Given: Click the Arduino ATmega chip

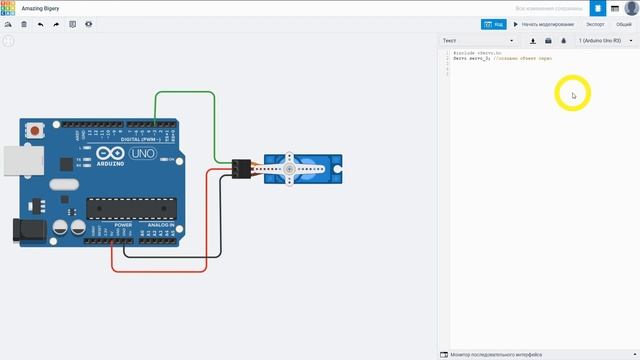Looking at the screenshot, I should [x=131, y=209].
